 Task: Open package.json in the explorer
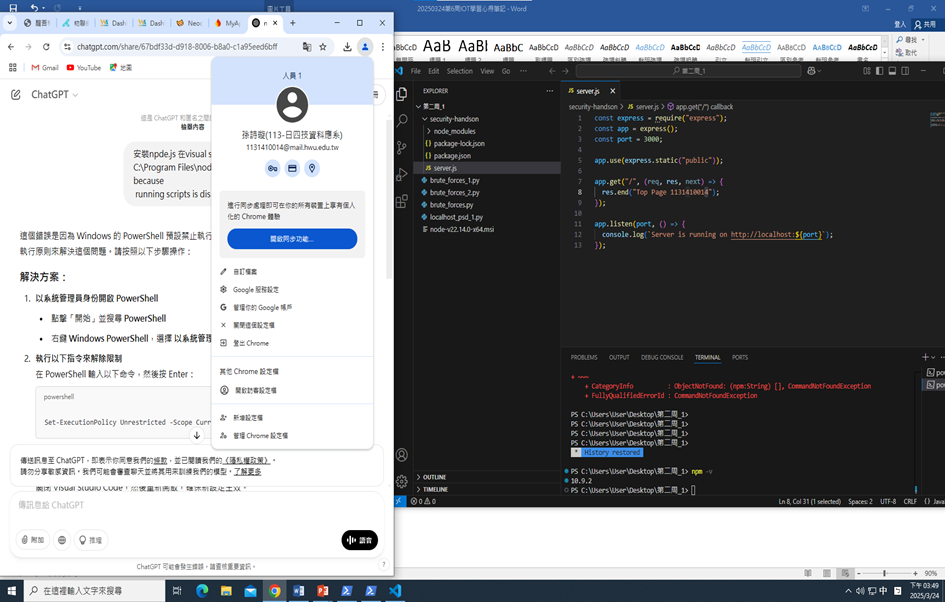pyautogui.click(x=452, y=156)
